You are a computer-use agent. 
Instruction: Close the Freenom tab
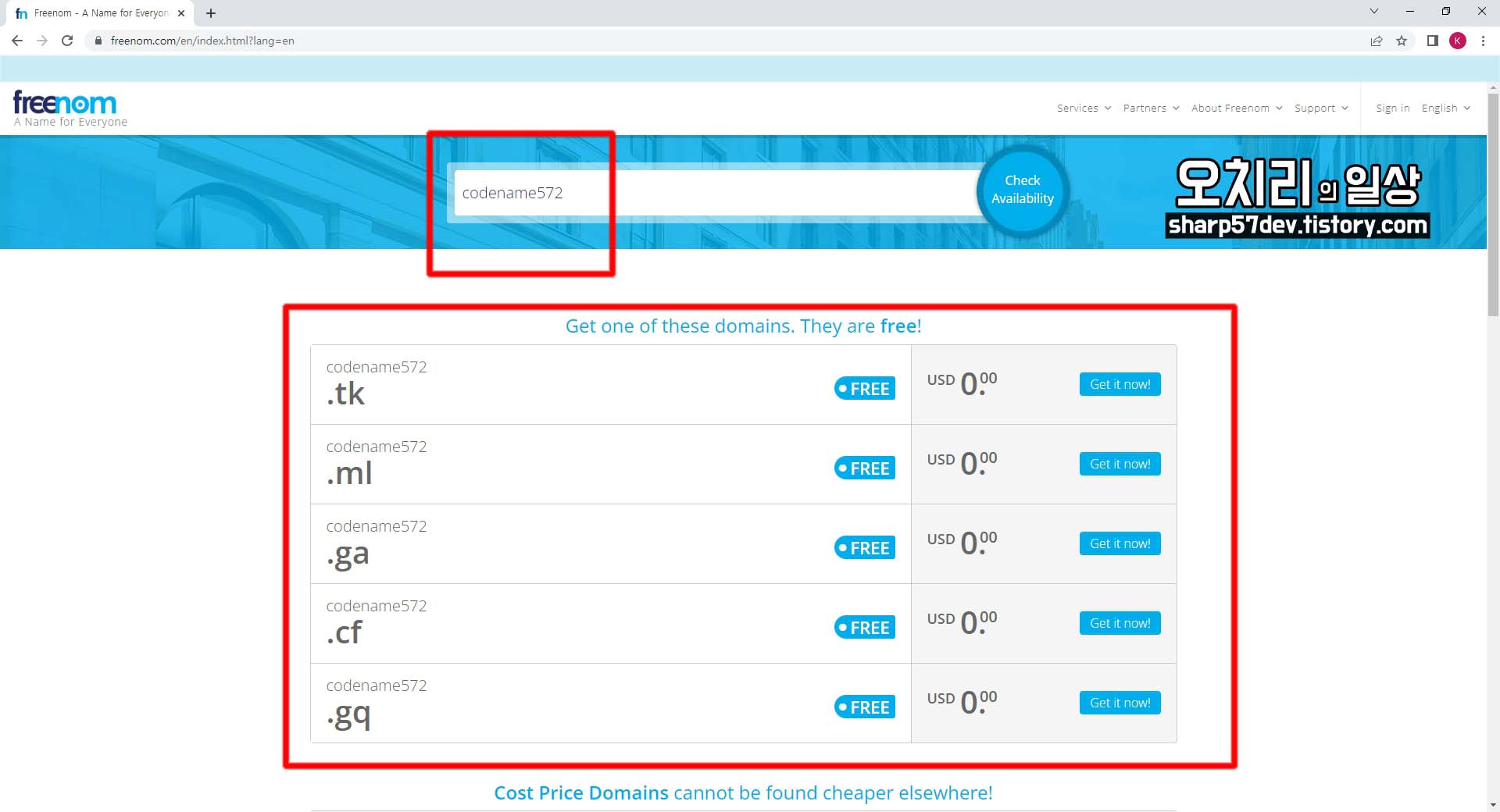(181, 13)
